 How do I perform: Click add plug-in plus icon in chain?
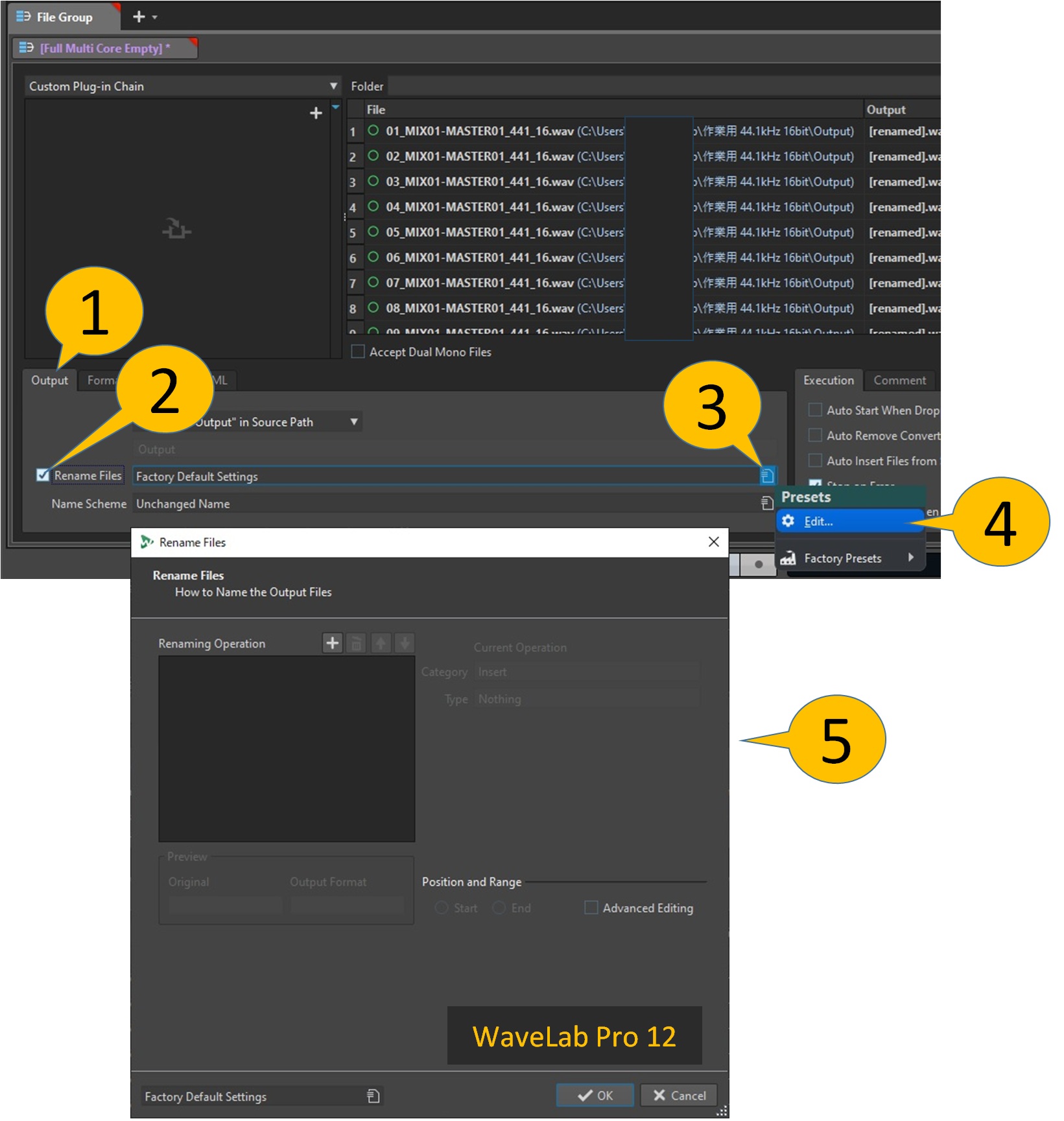pos(316,113)
